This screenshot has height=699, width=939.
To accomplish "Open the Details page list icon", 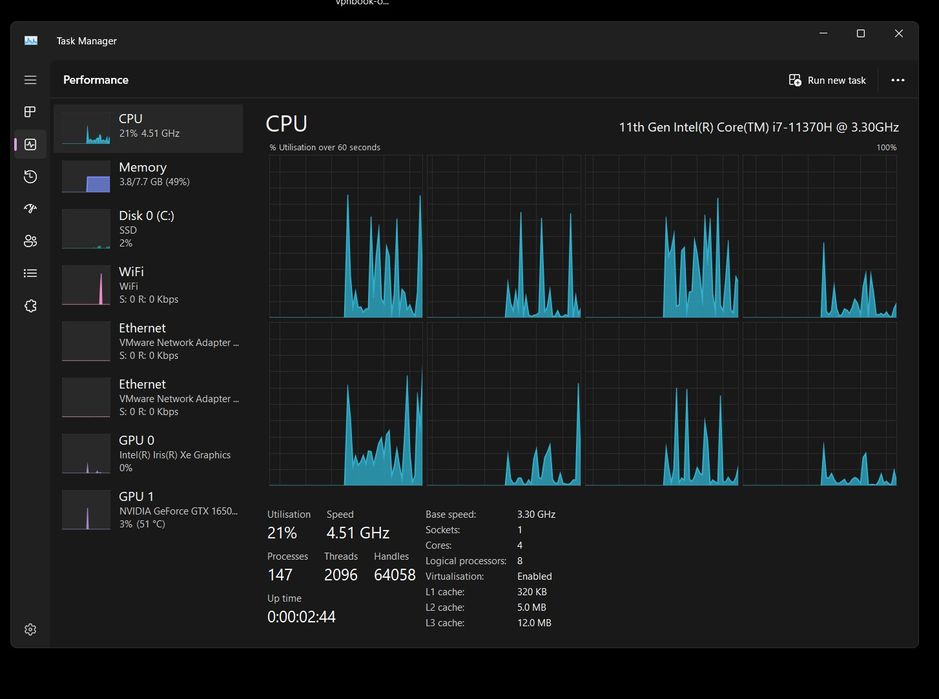I will [30, 273].
